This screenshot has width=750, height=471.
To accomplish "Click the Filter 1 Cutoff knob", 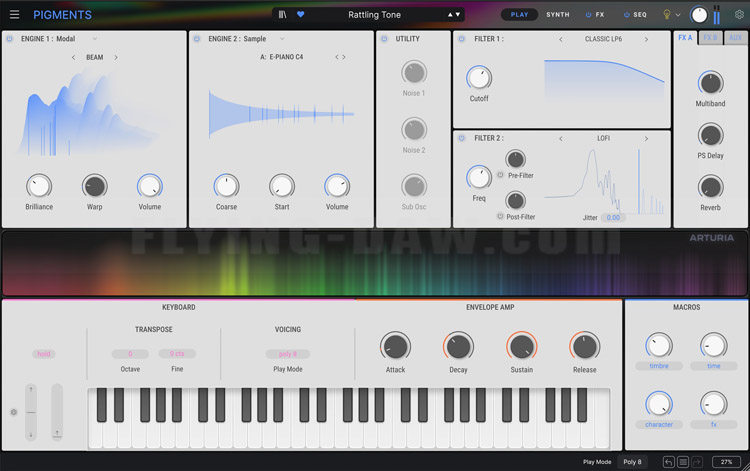I will coord(479,78).
